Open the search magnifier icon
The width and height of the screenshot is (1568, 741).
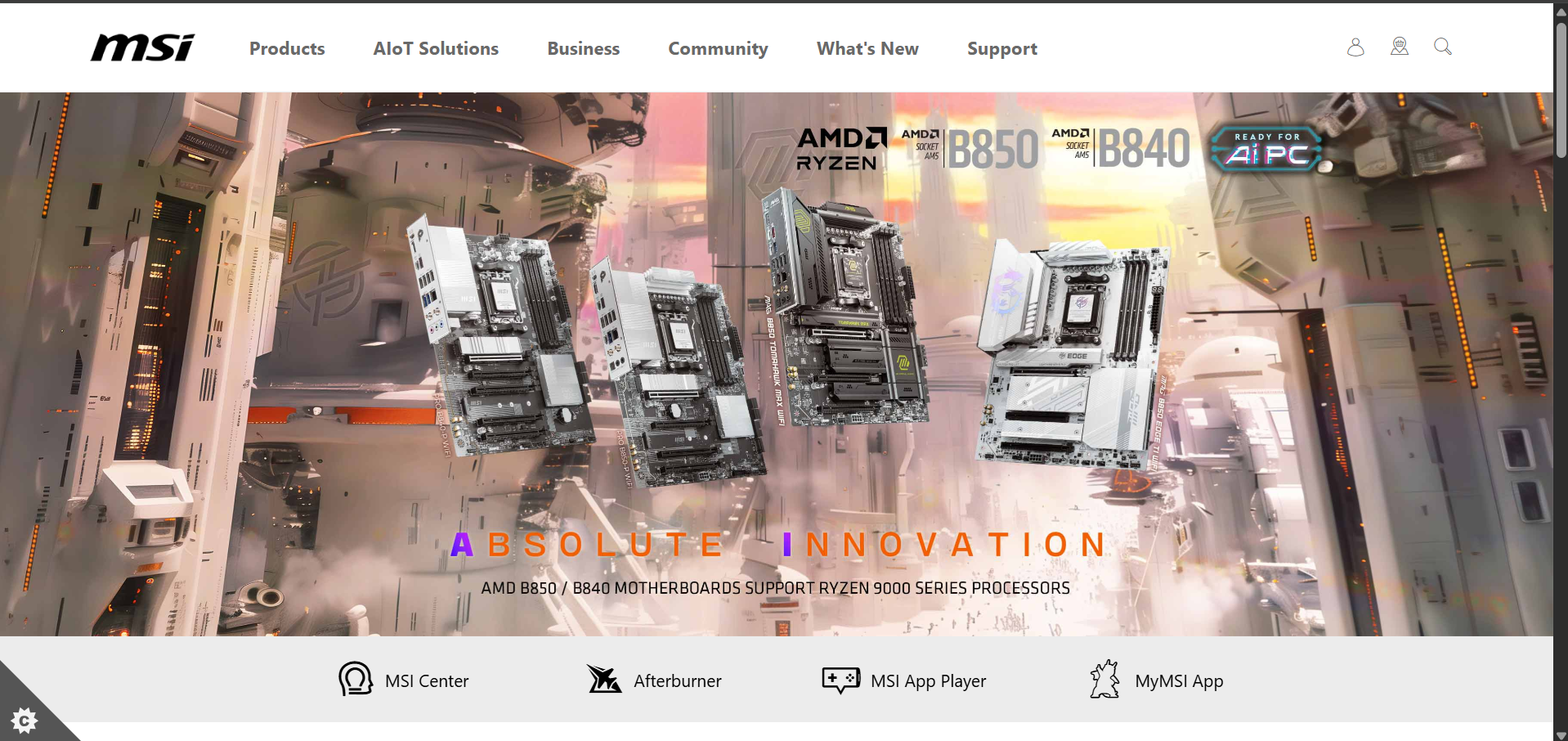1442,47
